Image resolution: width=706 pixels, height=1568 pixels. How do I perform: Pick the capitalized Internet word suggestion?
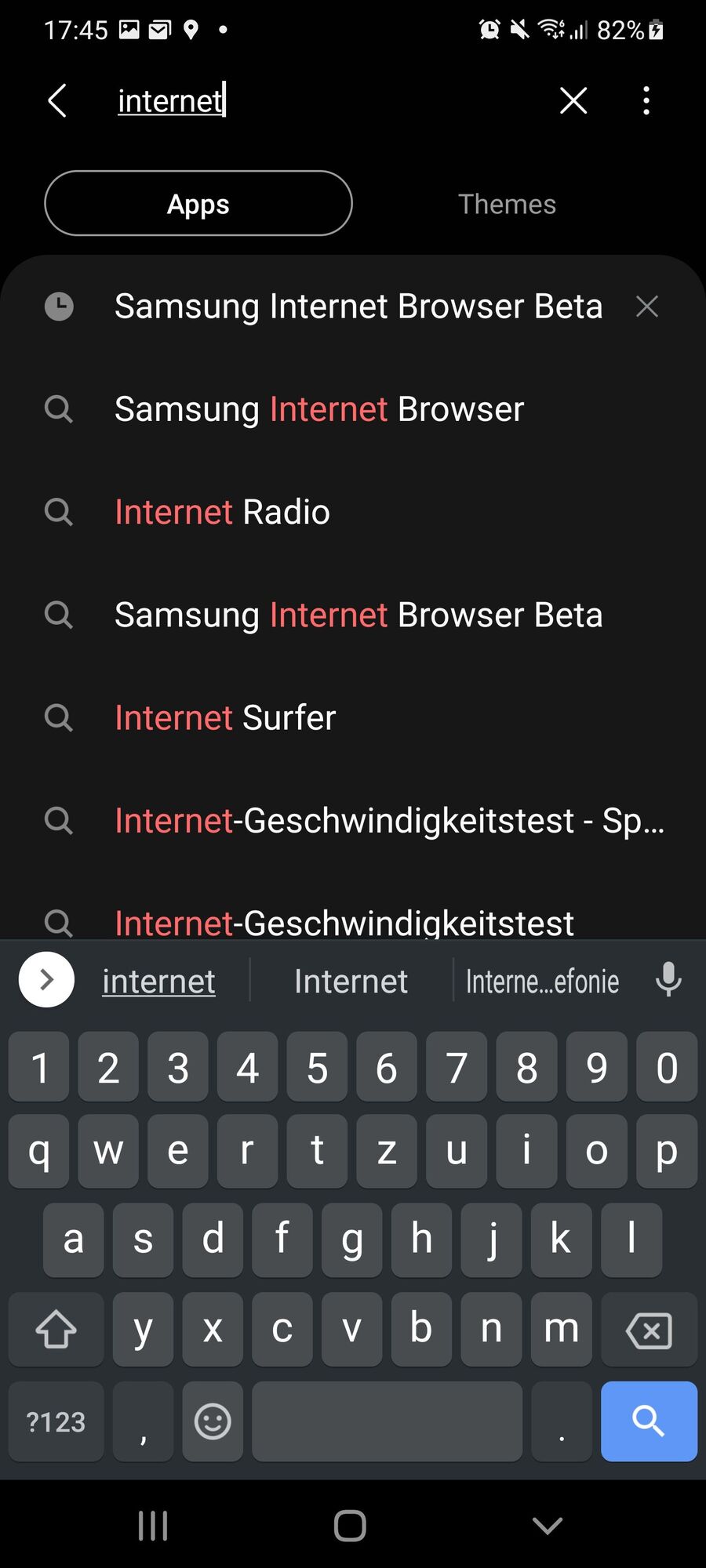point(351,981)
